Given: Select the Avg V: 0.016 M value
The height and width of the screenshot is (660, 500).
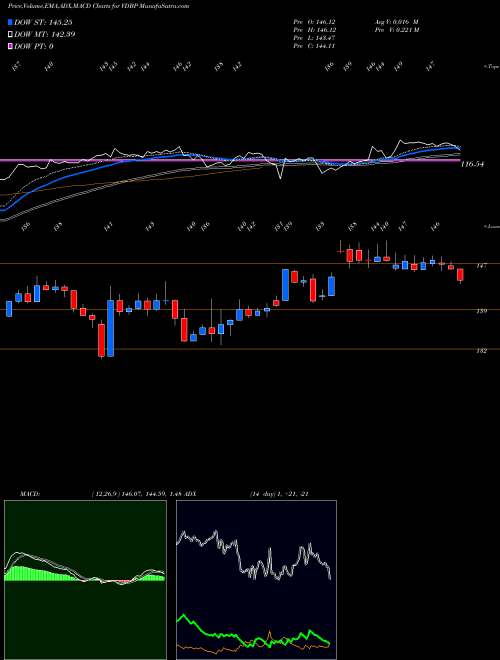Looking at the screenshot, I should (396, 22).
